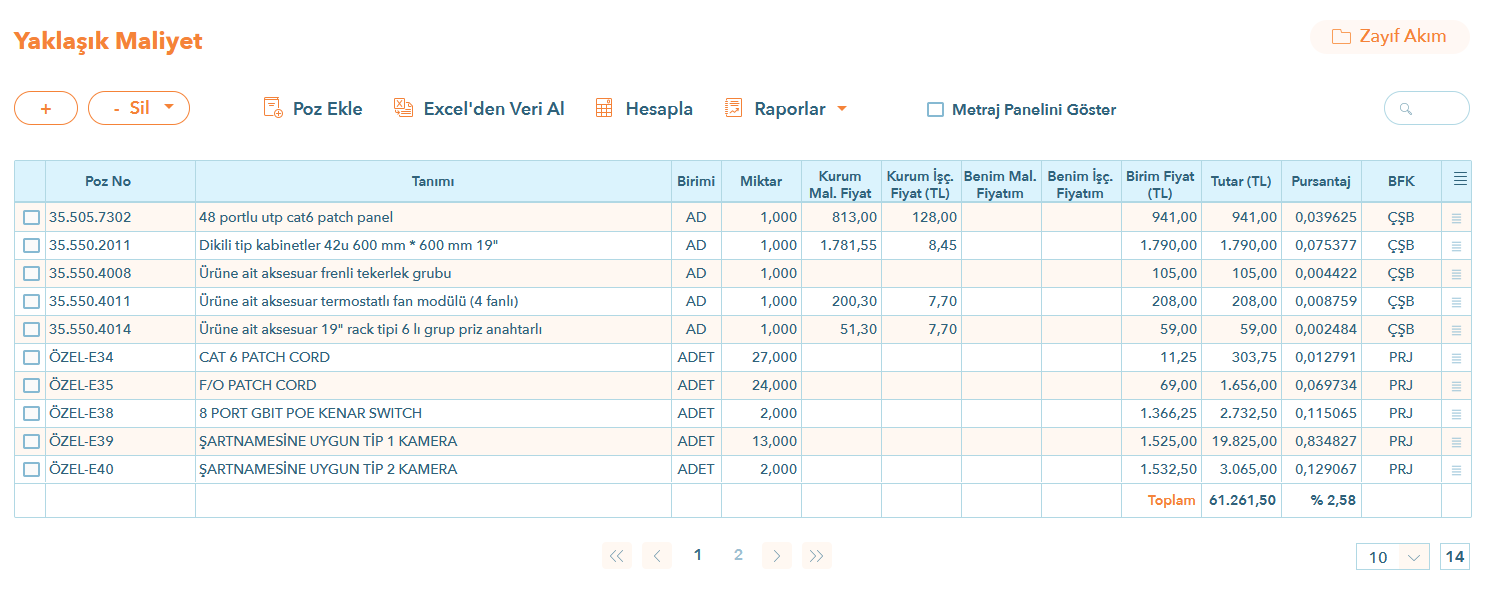The height and width of the screenshot is (593, 1504).
Task: Click the Hesapla calculator grid icon
Action: [603, 109]
